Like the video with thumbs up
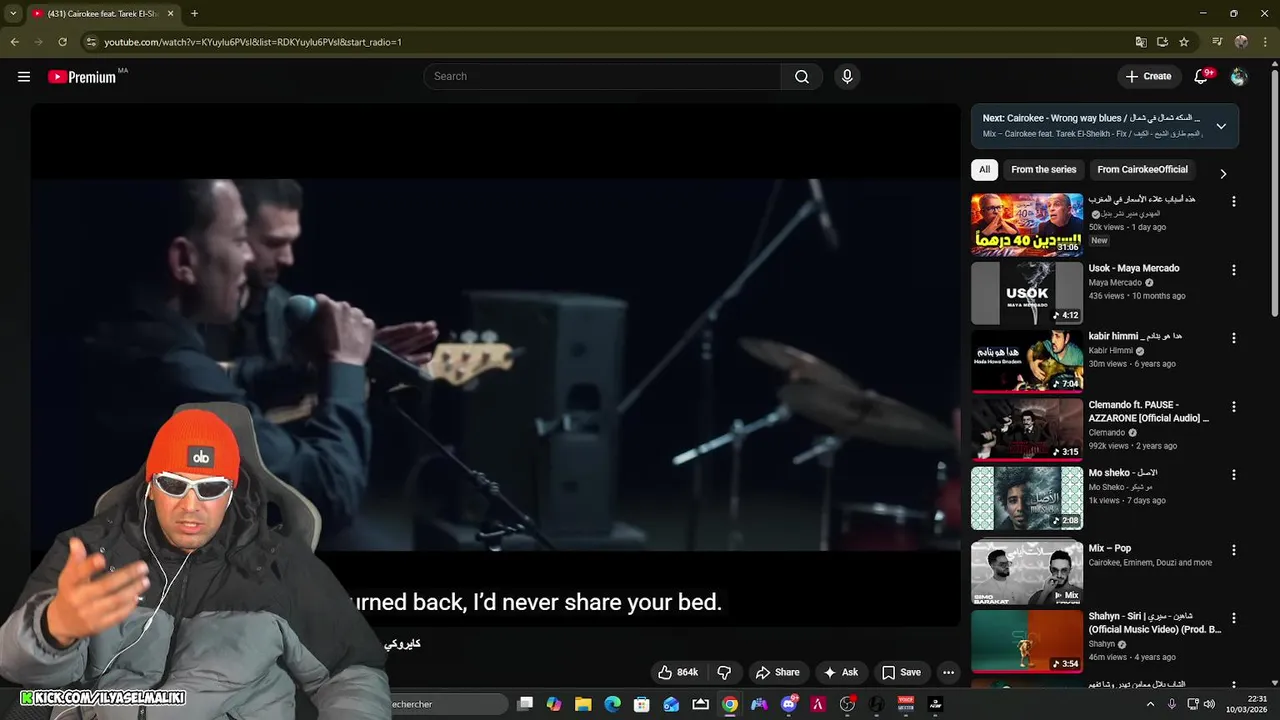1280x720 pixels. (678, 673)
